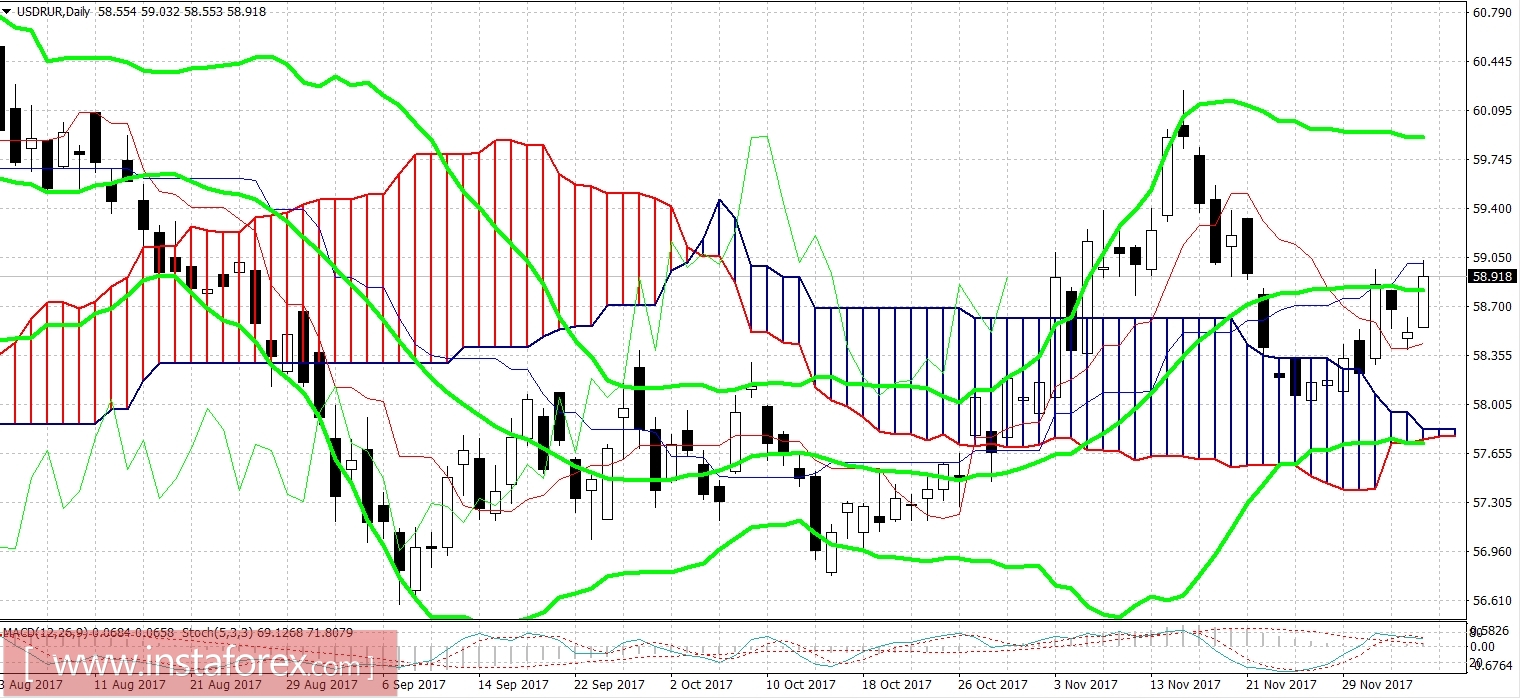Click the 2 Oct 2017 date label
1521x699 pixels.
click(x=701, y=685)
